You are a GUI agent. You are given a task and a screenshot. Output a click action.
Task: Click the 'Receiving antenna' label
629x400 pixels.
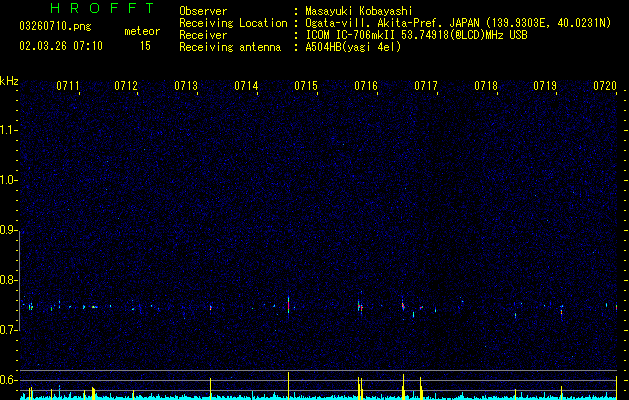coord(230,47)
